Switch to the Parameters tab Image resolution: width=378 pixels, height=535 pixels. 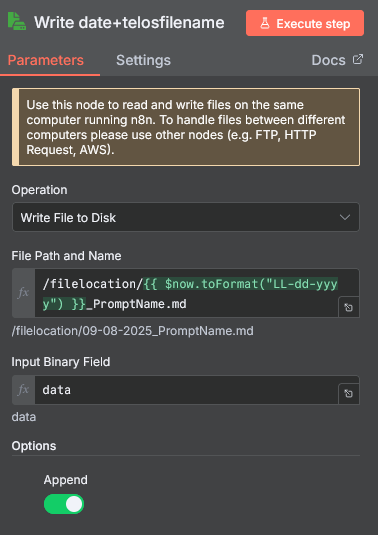coord(46,60)
